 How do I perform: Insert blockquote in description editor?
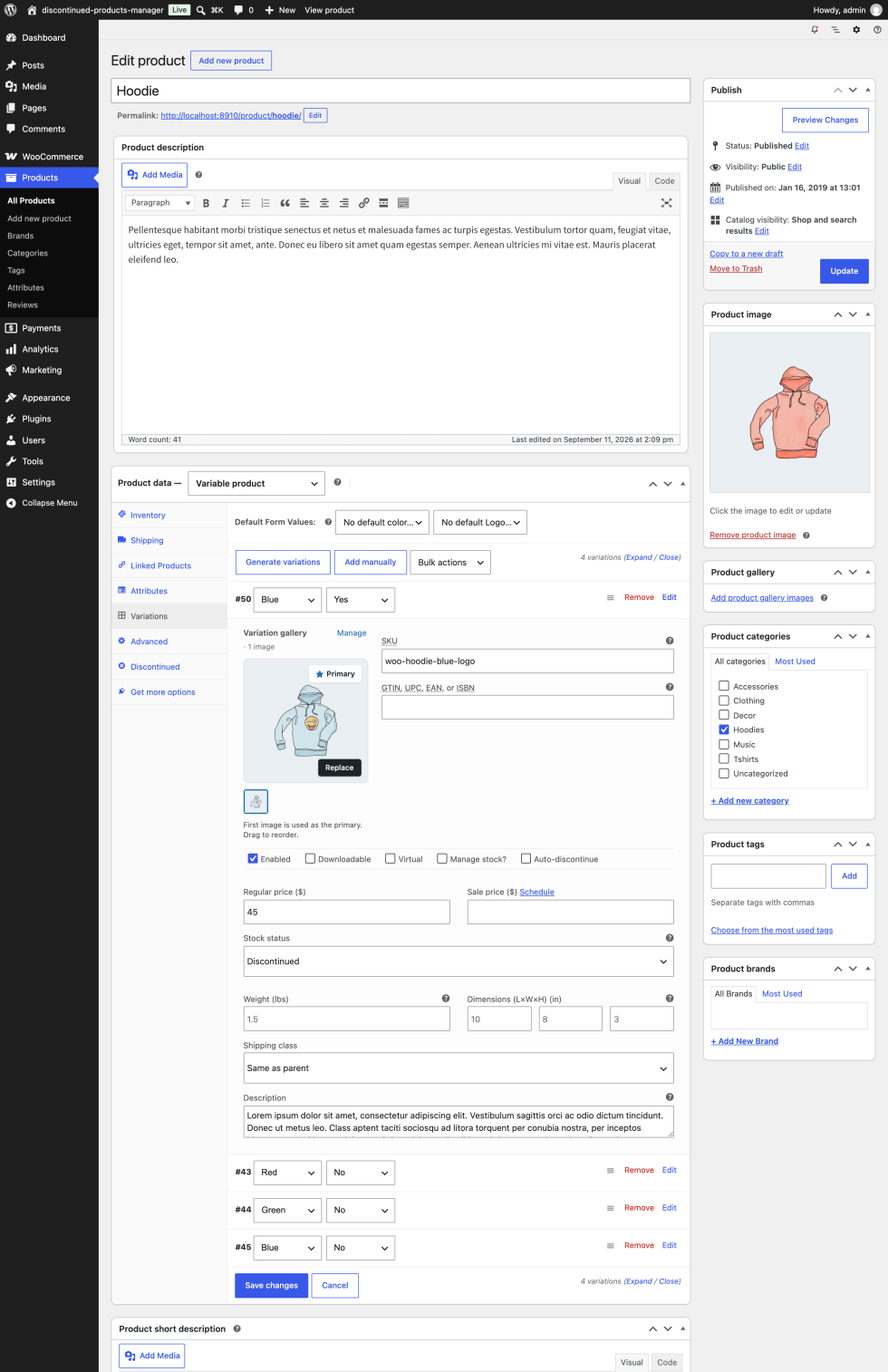click(x=285, y=203)
